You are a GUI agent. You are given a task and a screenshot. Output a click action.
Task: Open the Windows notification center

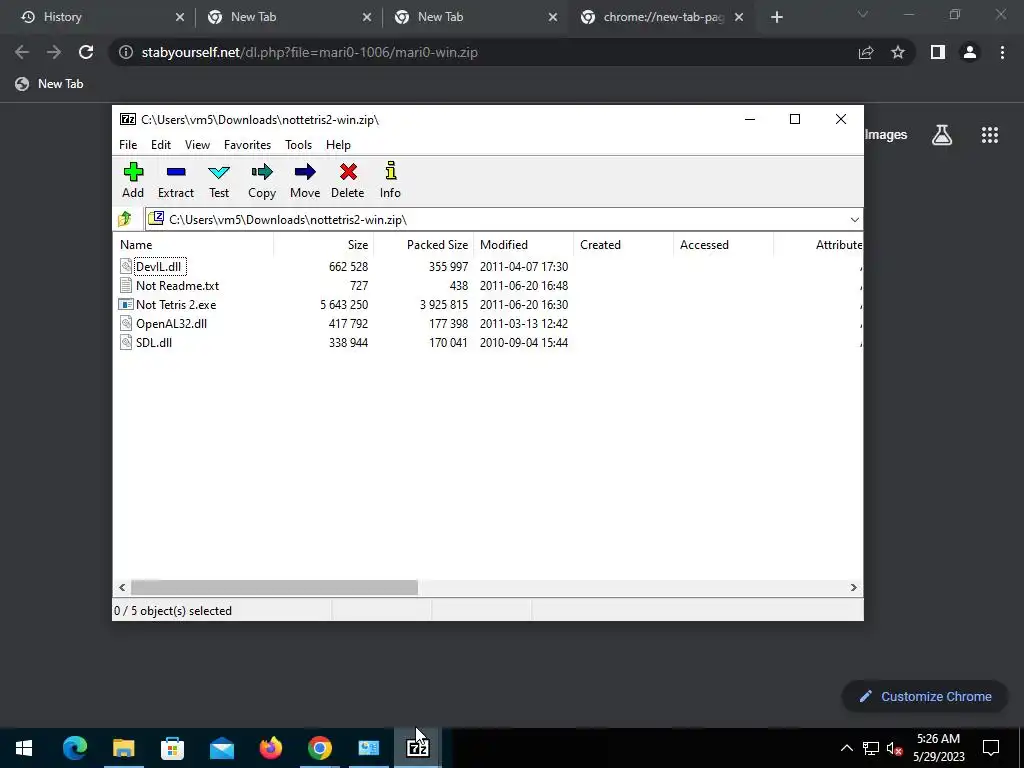[x=991, y=748]
